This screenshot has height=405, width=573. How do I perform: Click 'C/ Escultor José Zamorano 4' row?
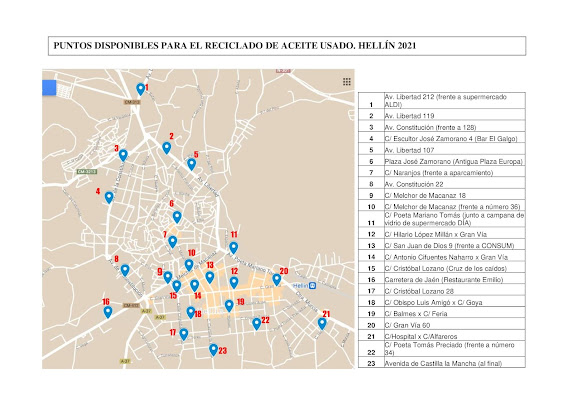click(x=442, y=138)
